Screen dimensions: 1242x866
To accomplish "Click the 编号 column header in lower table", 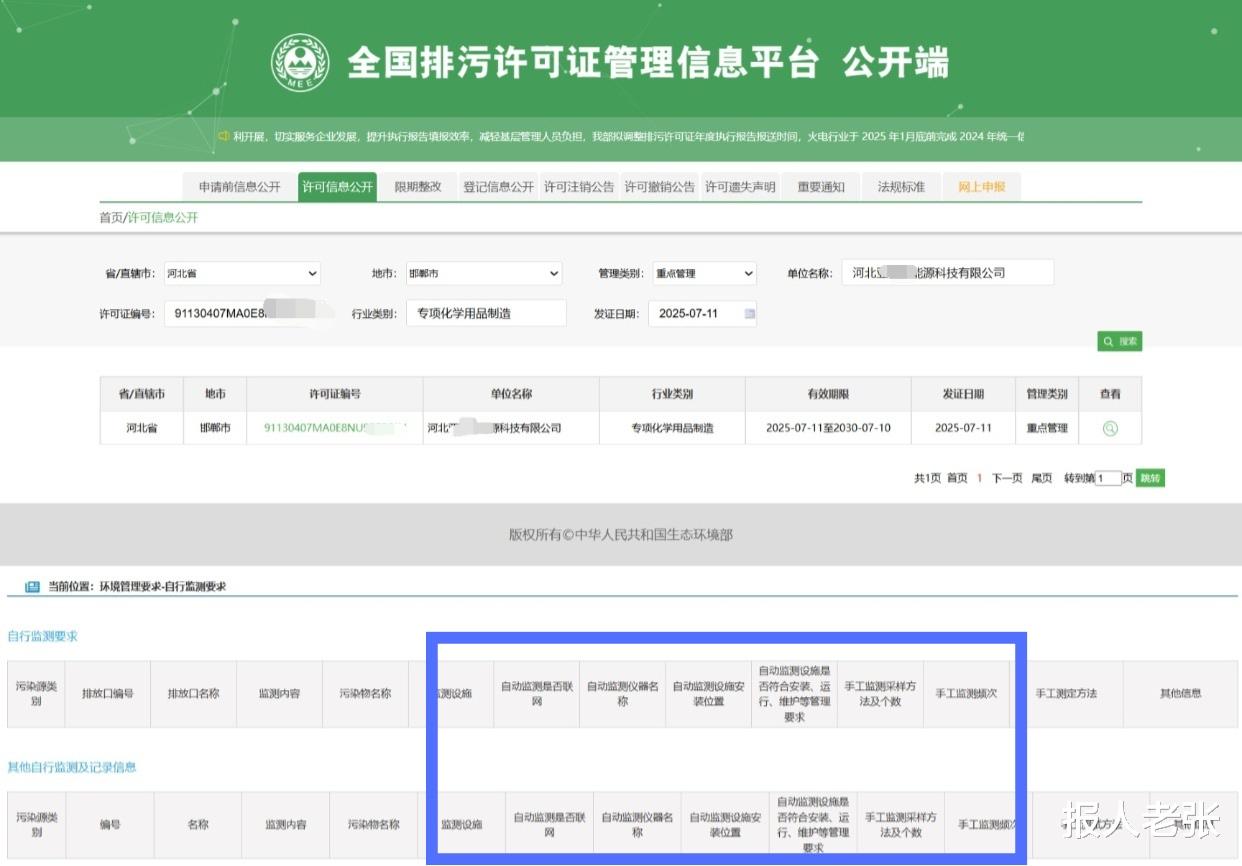I will click(x=110, y=825).
